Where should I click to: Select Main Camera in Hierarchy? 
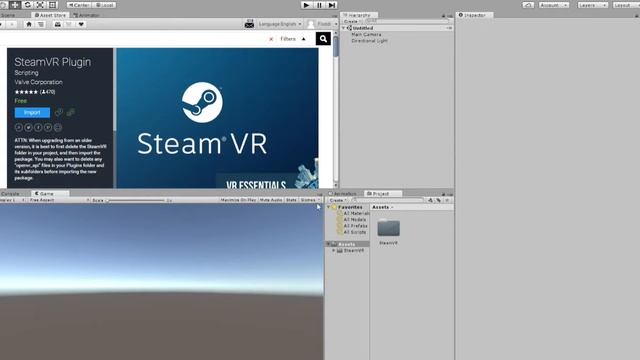(x=366, y=35)
